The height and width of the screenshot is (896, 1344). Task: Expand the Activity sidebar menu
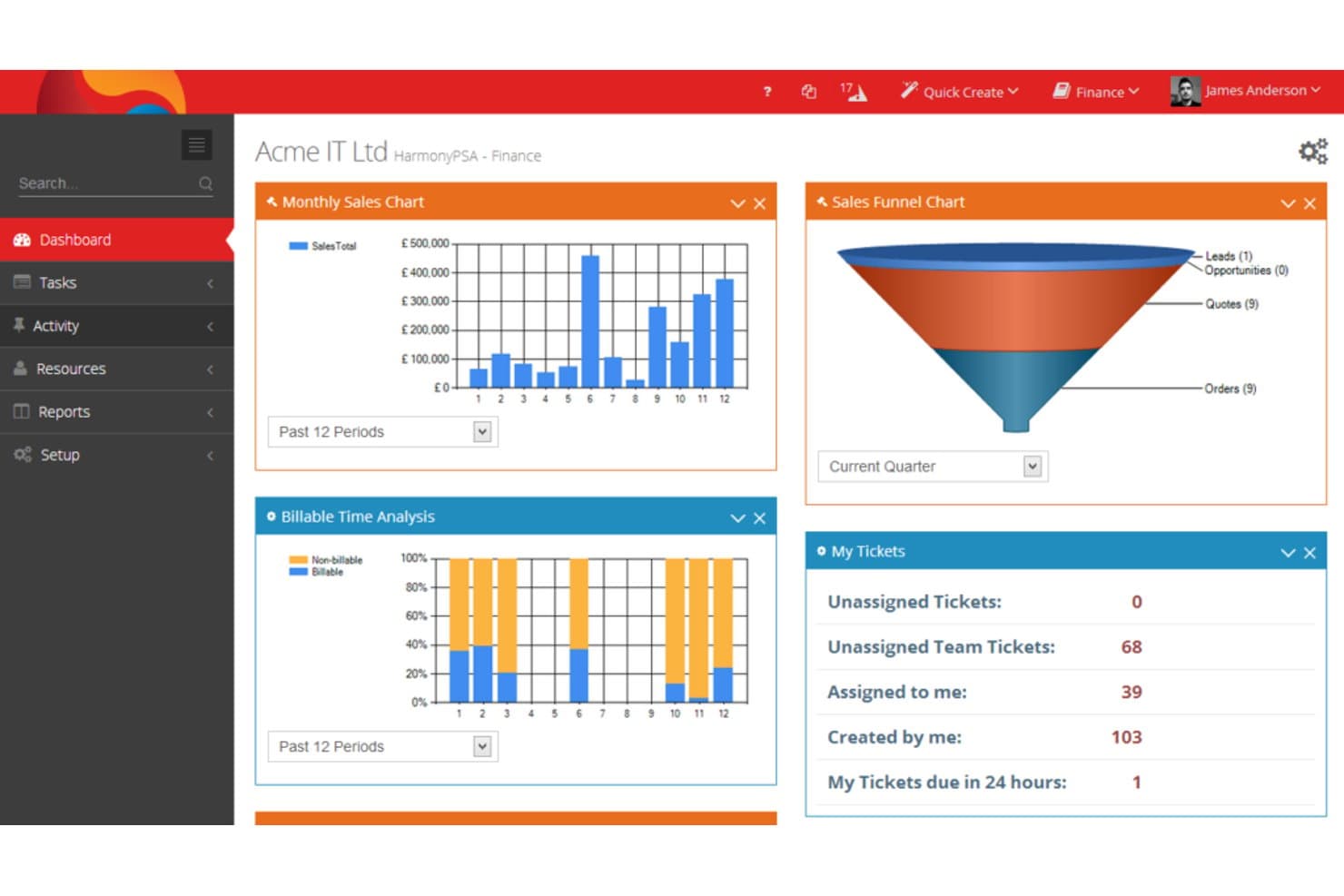pyautogui.click(x=116, y=326)
